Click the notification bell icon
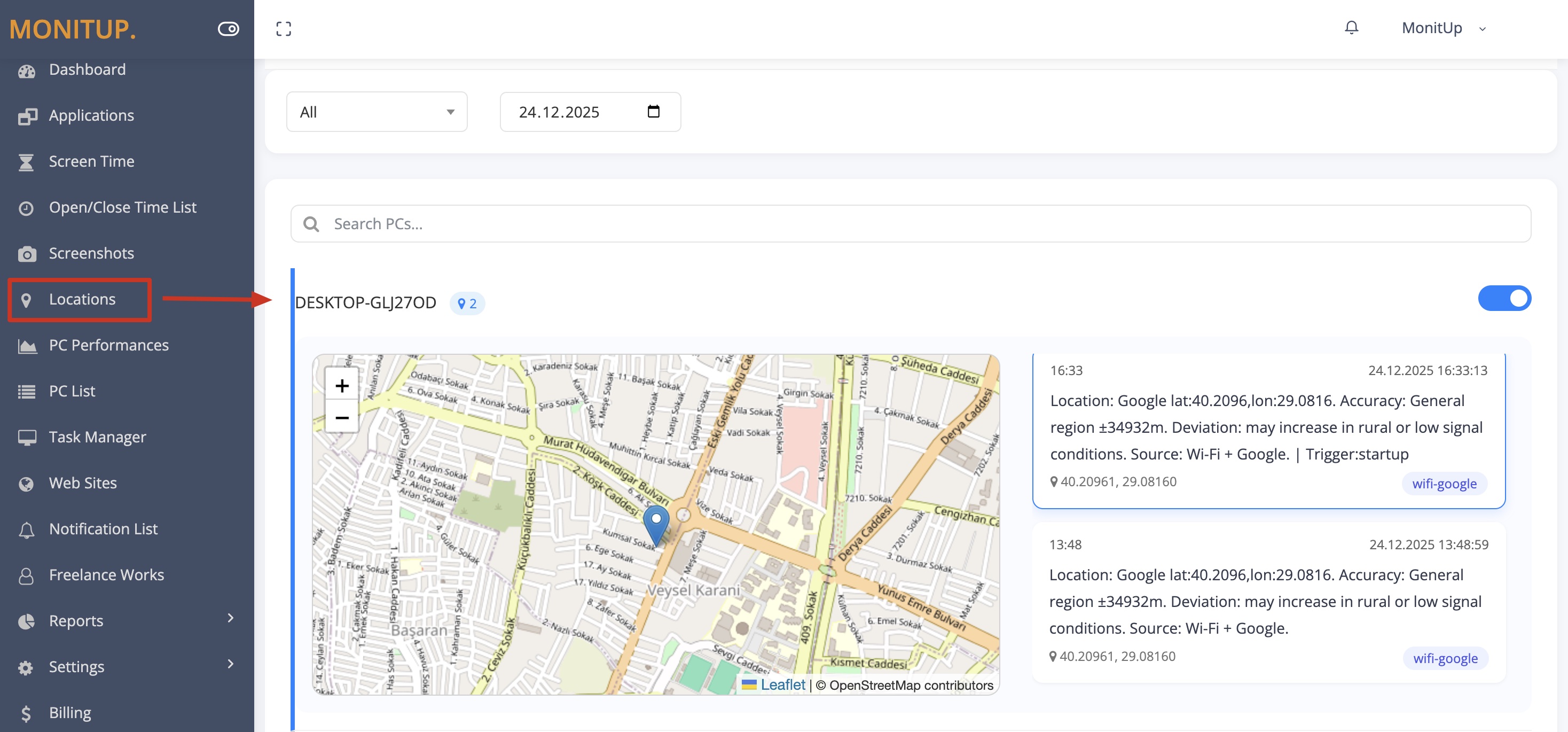Viewport: 1568px width, 732px height. pos(1351,28)
